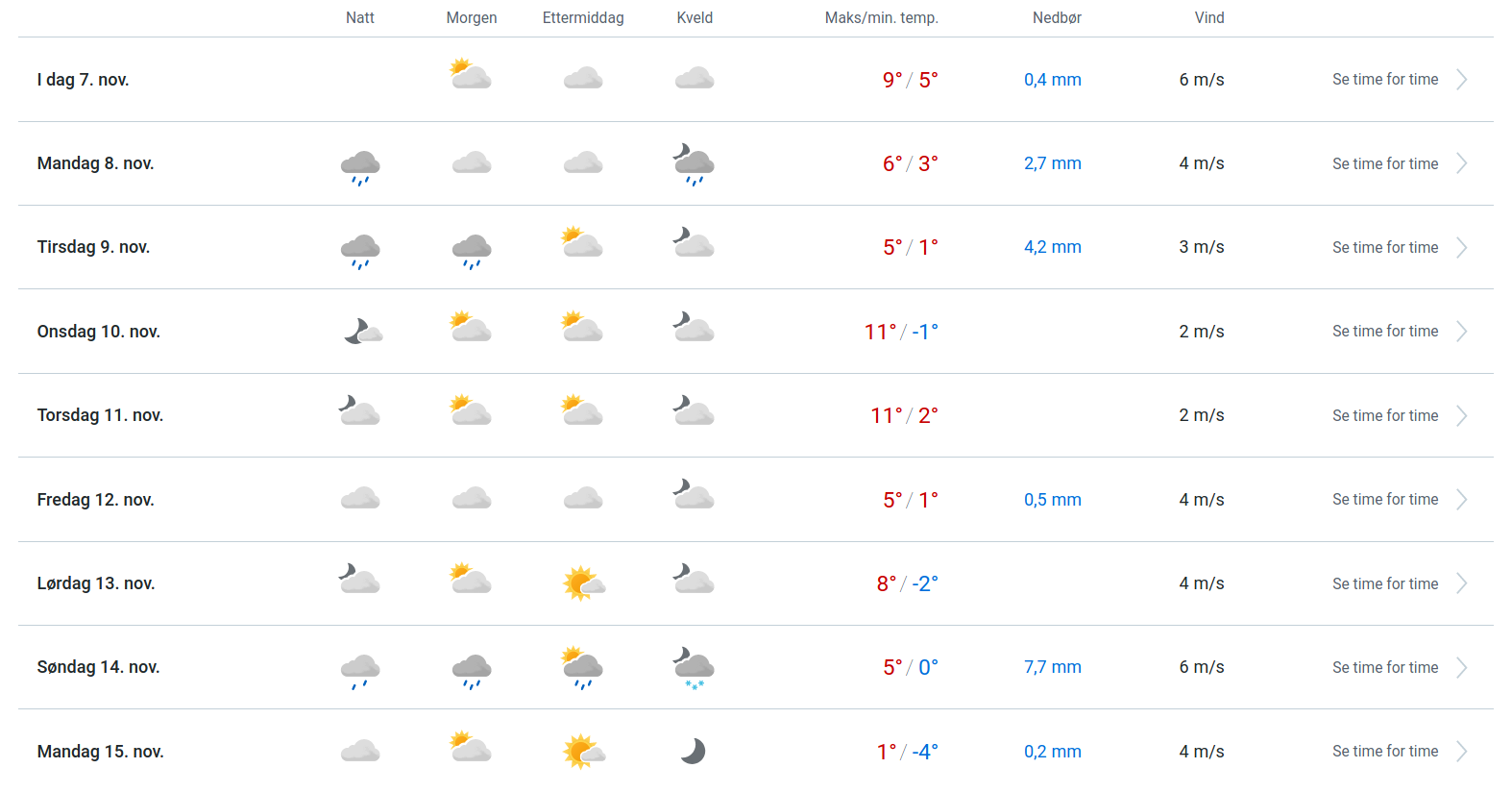Expand chevron arrow for Søndag 14. nov.
Image resolution: width=1512 pixels, height=793 pixels.
1461,668
